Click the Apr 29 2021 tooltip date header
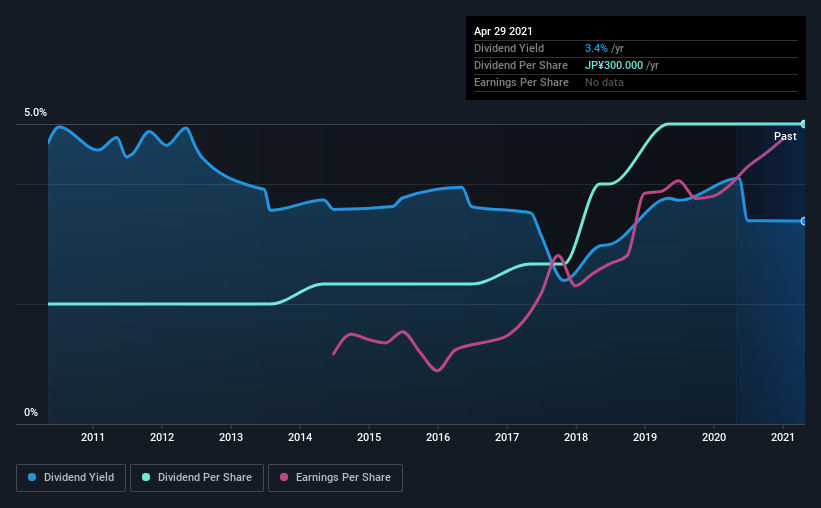The height and width of the screenshot is (508, 821). tap(503, 31)
